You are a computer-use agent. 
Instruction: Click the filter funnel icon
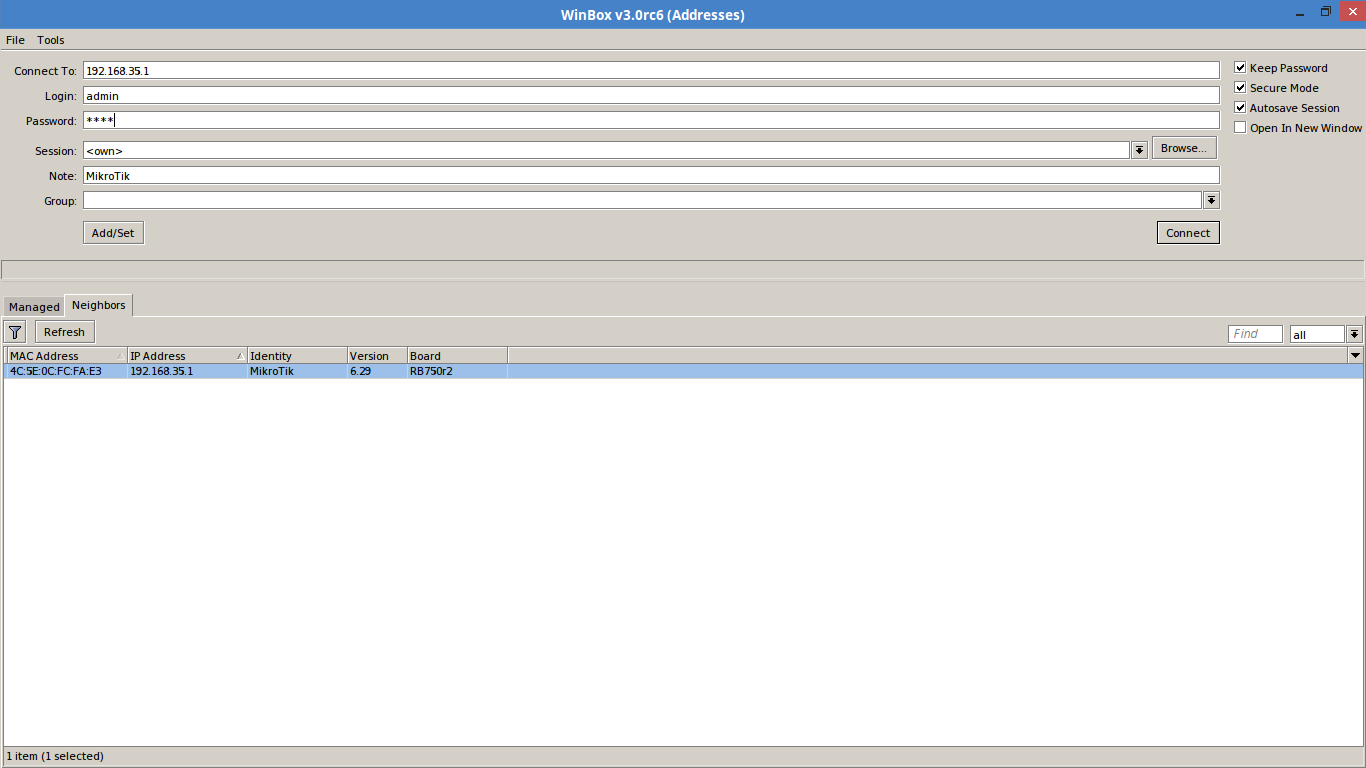(x=15, y=332)
